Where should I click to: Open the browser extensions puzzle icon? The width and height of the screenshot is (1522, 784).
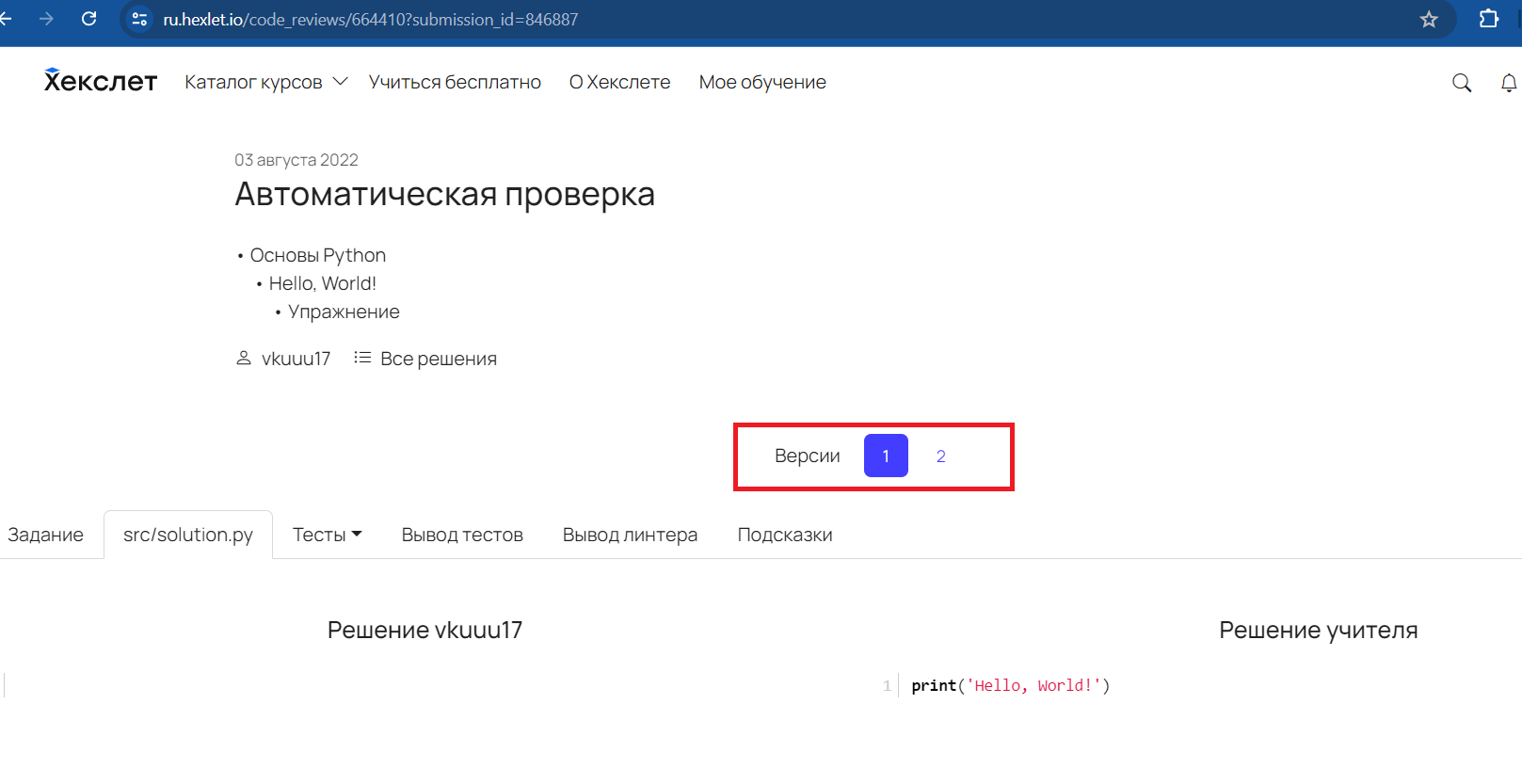click(1488, 19)
